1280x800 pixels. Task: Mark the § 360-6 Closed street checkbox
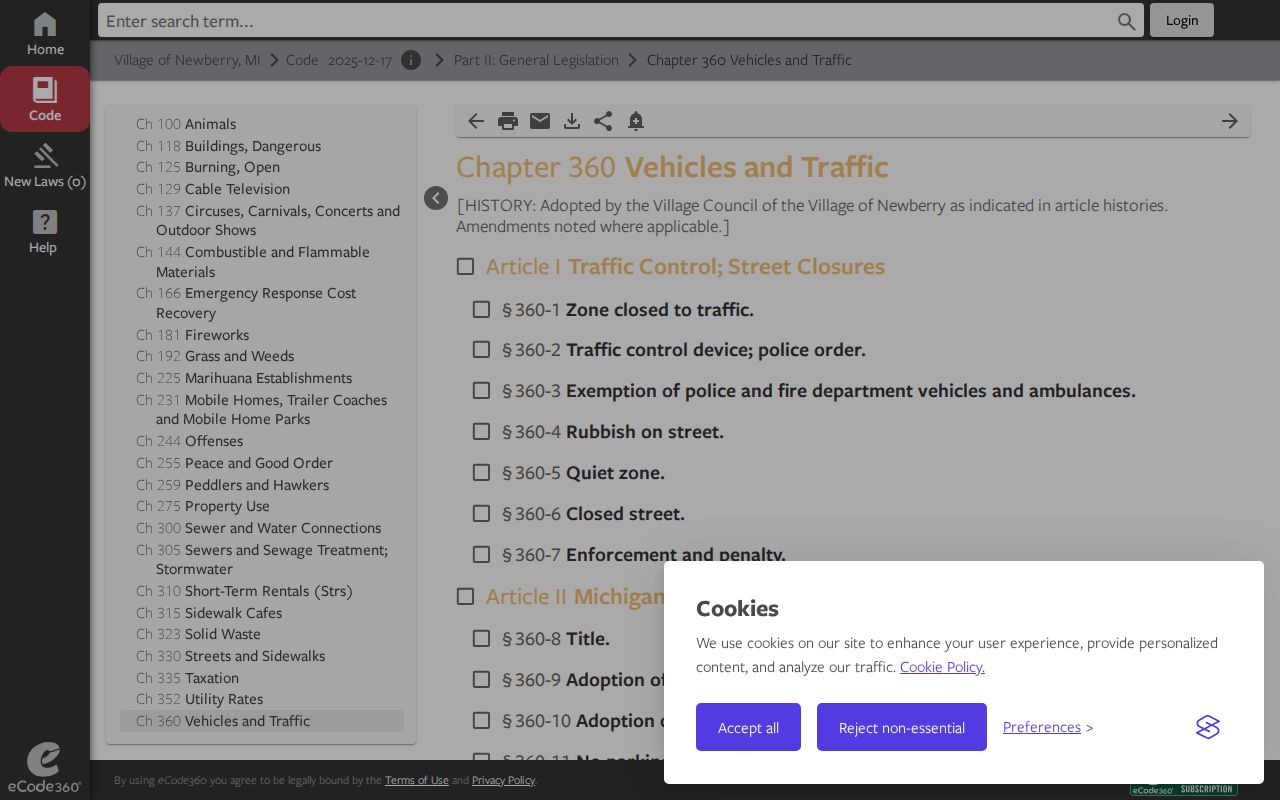click(481, 513)
